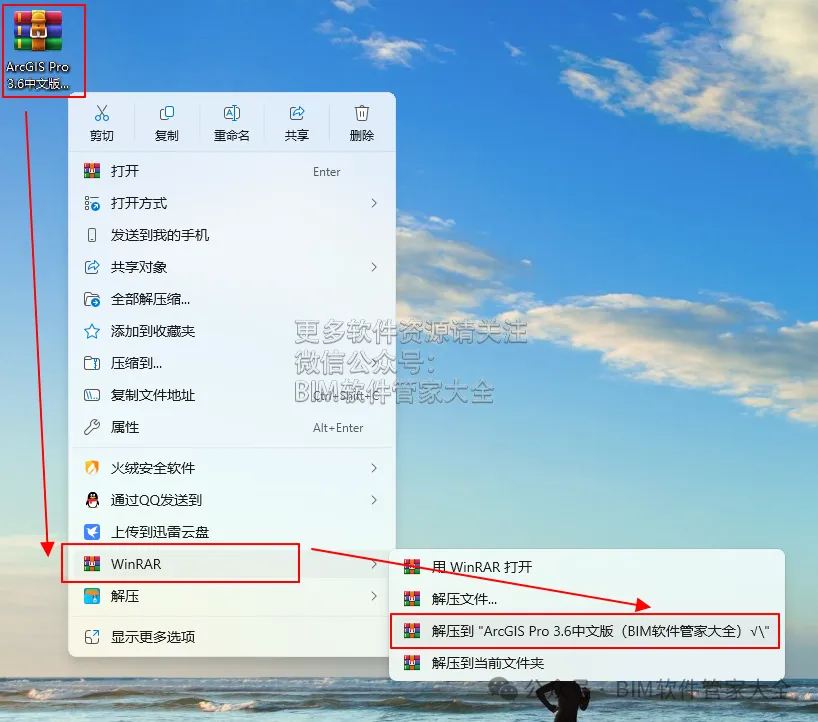
Task: Choose 解压到当前文件夹 in submenu
Action: point(587,663)
